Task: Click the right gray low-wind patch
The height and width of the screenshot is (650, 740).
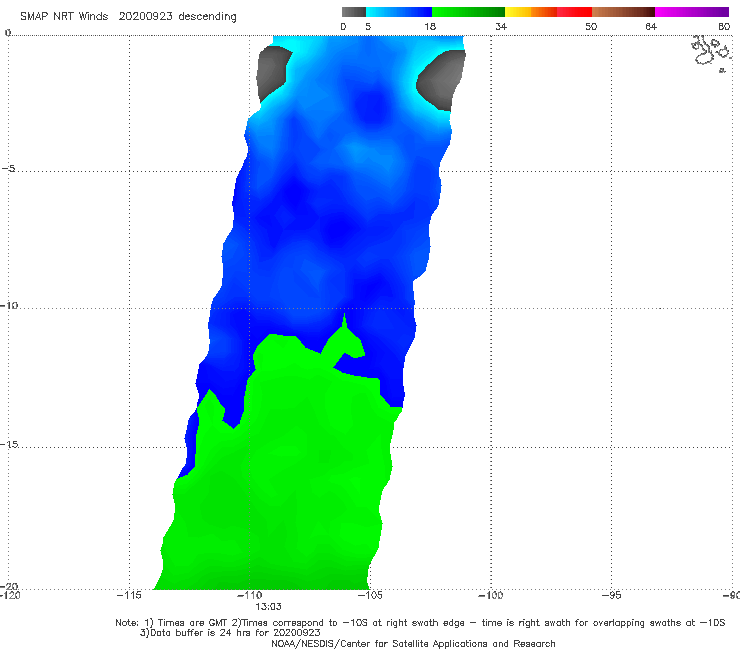Action: click(x=441, y=79)
